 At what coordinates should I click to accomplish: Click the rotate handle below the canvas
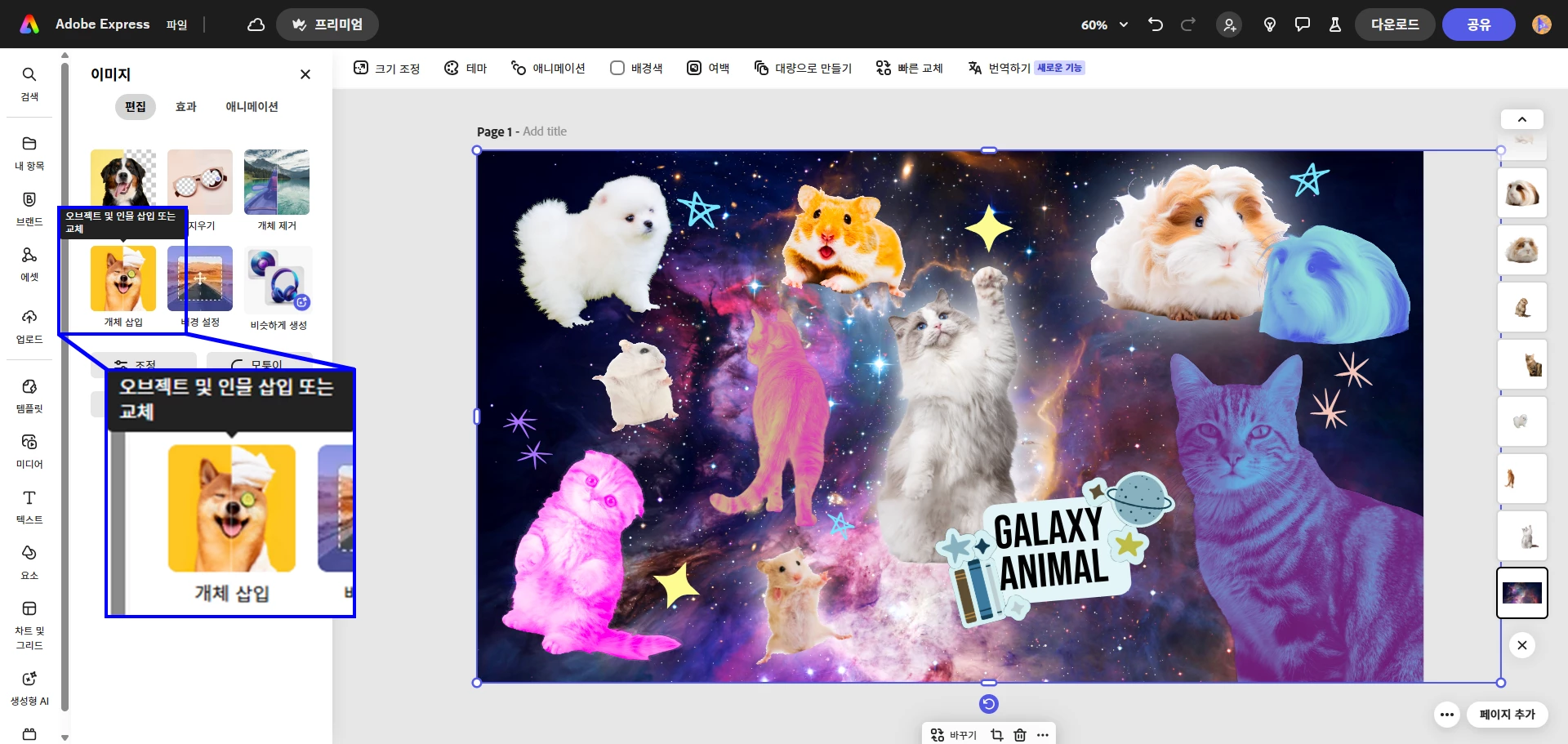click(x=989, y=704)
